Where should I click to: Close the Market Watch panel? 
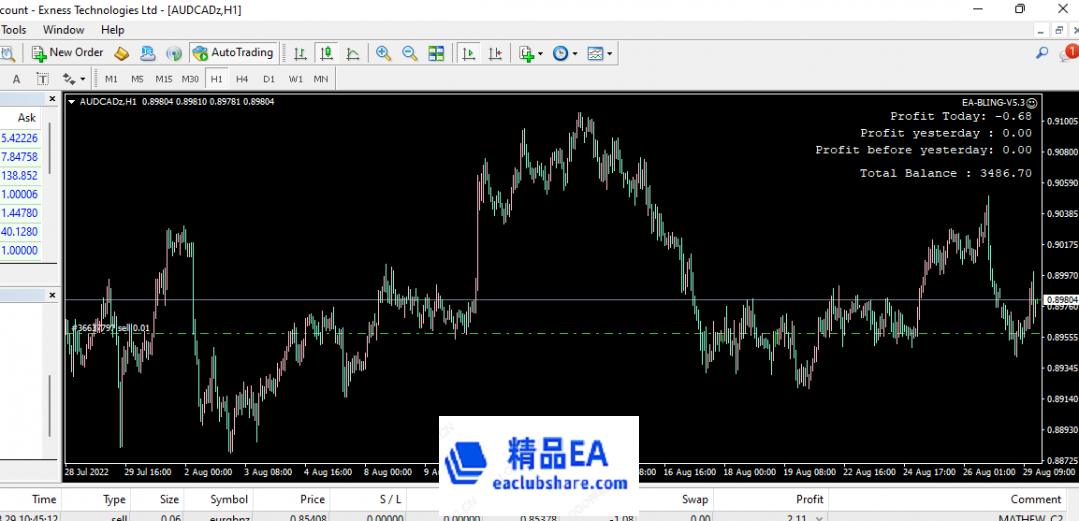click(x=53, y=99)
